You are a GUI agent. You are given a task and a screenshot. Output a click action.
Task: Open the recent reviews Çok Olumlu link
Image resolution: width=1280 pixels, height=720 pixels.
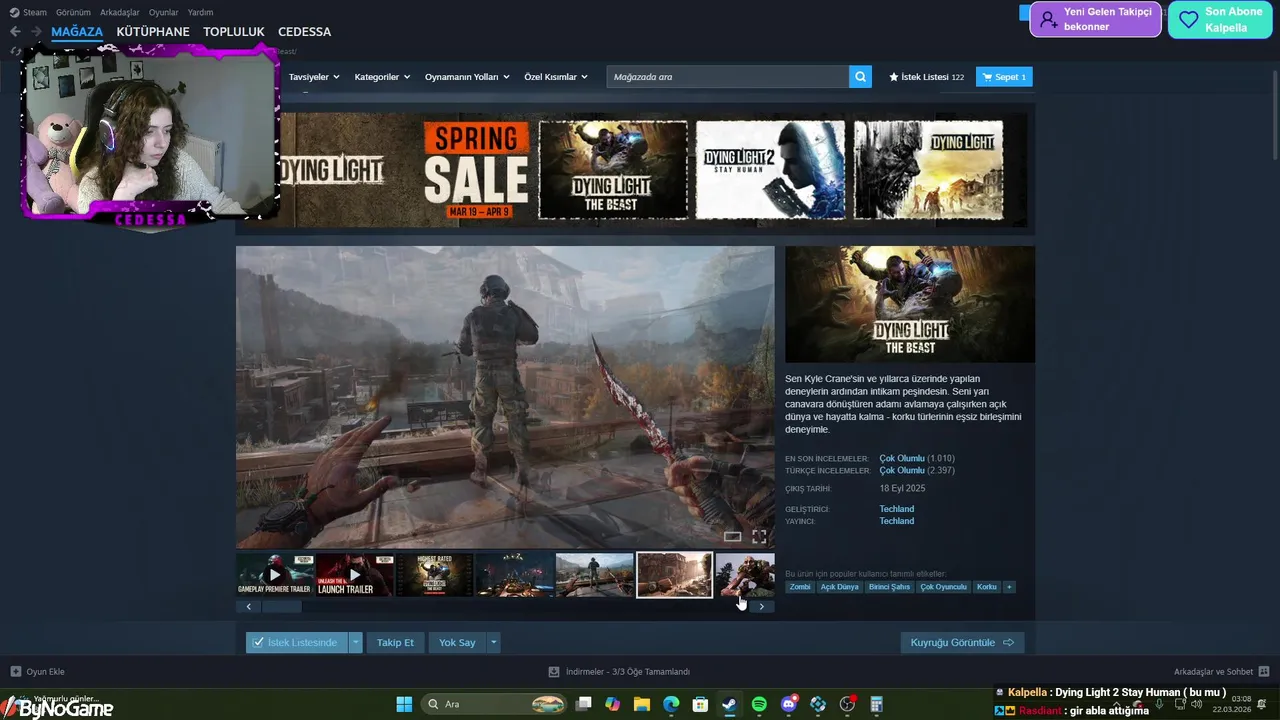point(902,458)
